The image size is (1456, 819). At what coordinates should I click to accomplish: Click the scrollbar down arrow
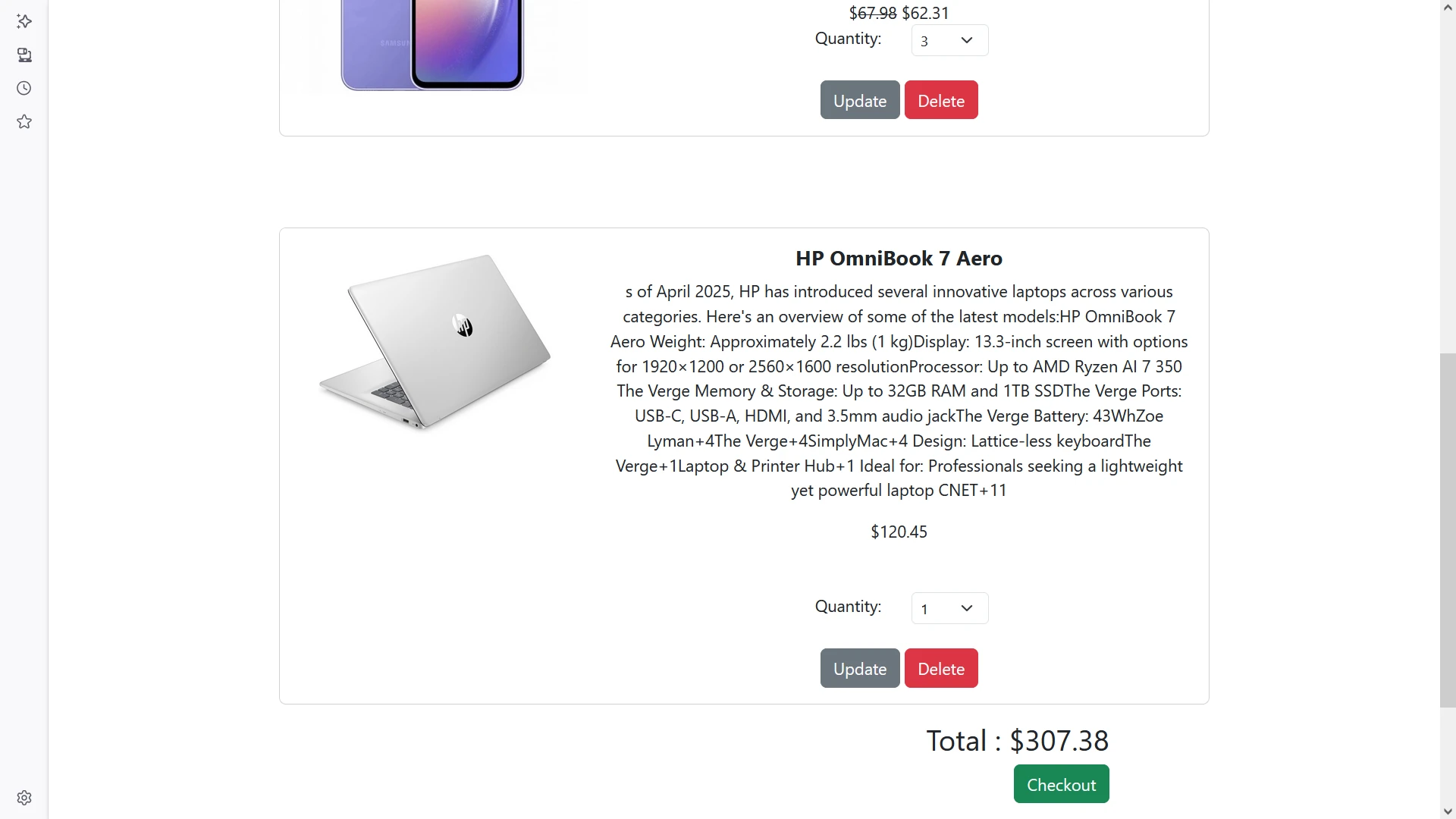tap(1447, 811)
